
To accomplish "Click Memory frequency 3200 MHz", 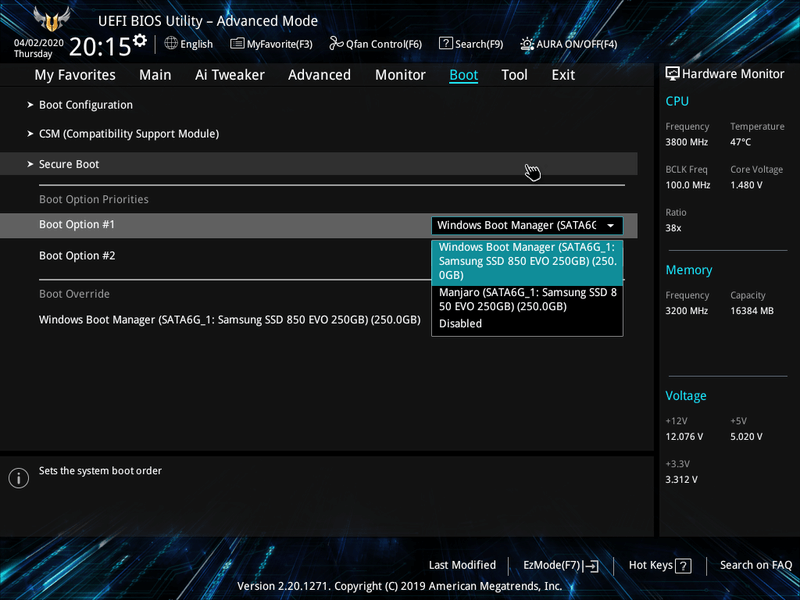I will point(687,311).
